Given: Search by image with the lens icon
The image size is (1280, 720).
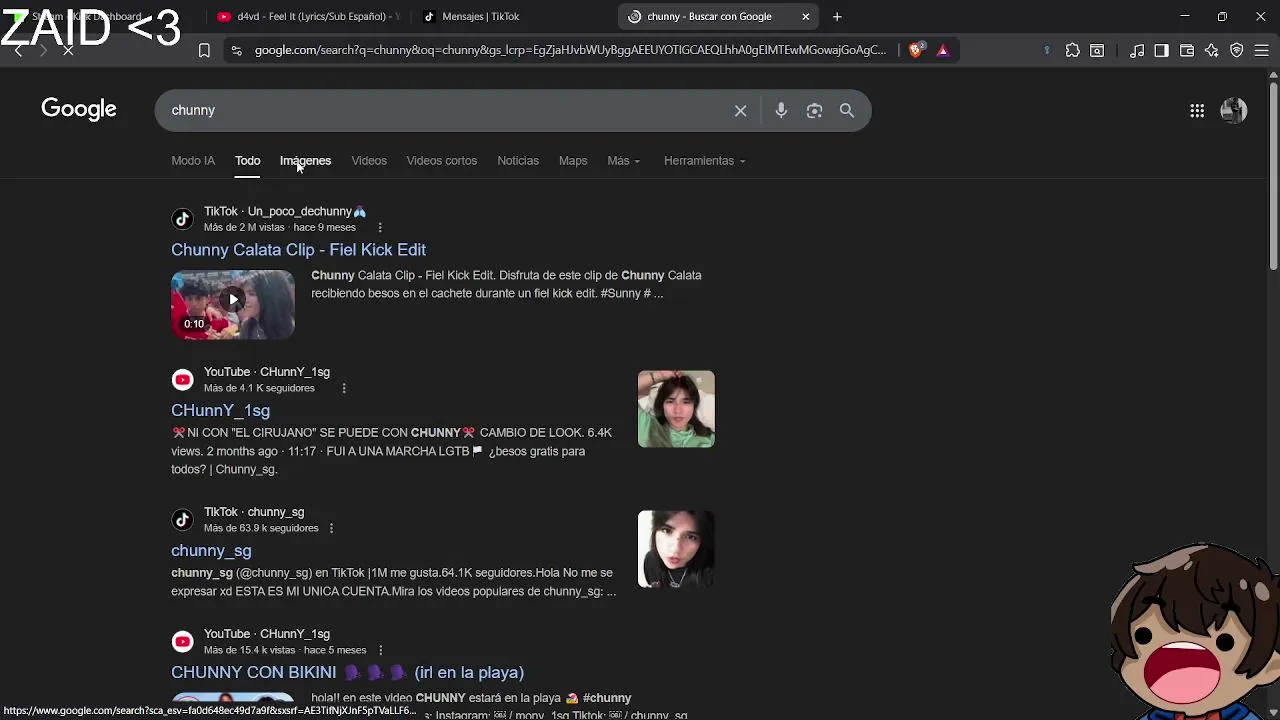Looking at the screenshot, I should [x=814, y=111].
